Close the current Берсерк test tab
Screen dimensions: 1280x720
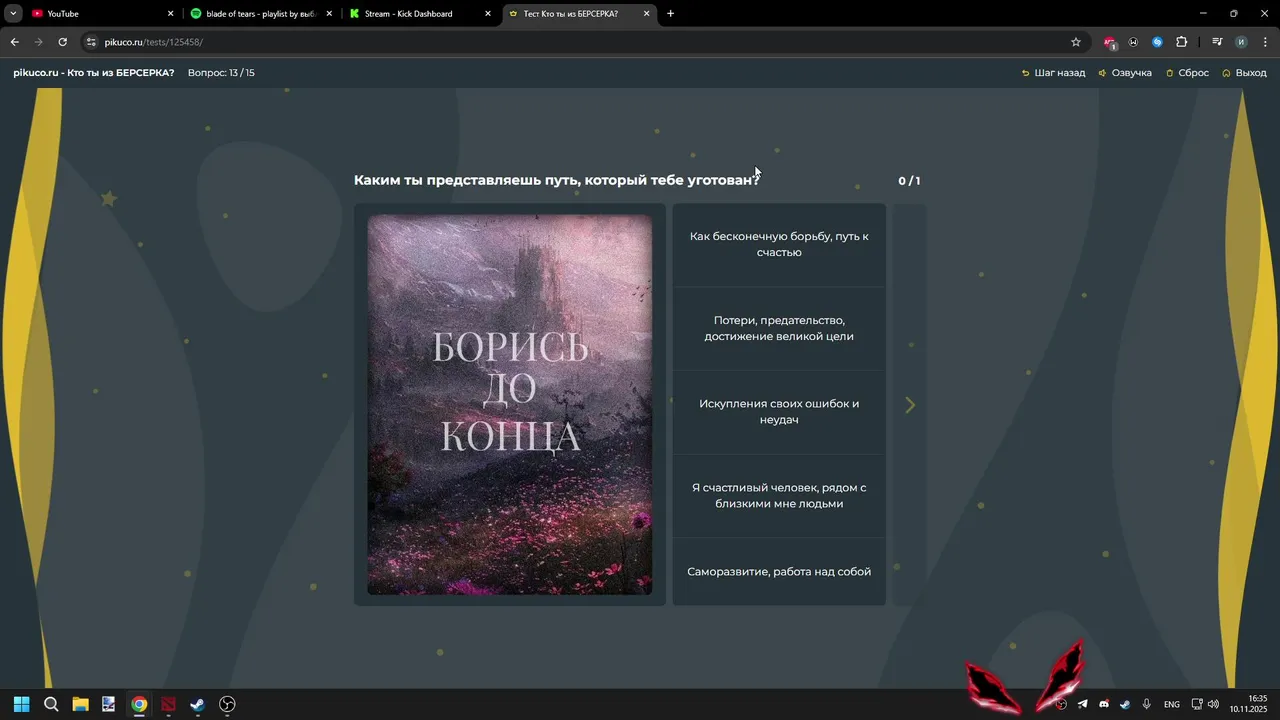pos(646,14)
